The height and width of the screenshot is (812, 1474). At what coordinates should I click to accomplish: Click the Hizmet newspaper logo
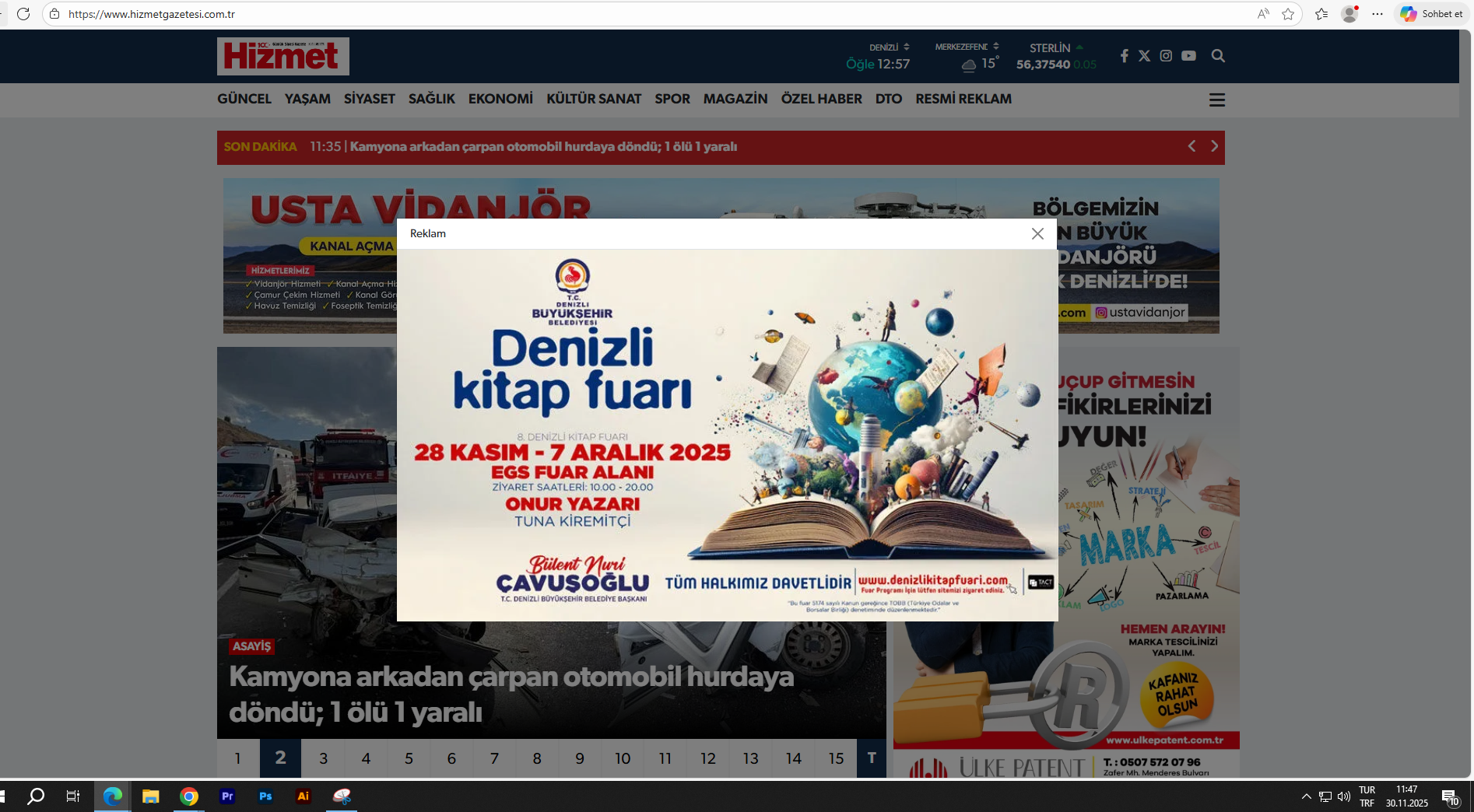(x=283, y=56)
